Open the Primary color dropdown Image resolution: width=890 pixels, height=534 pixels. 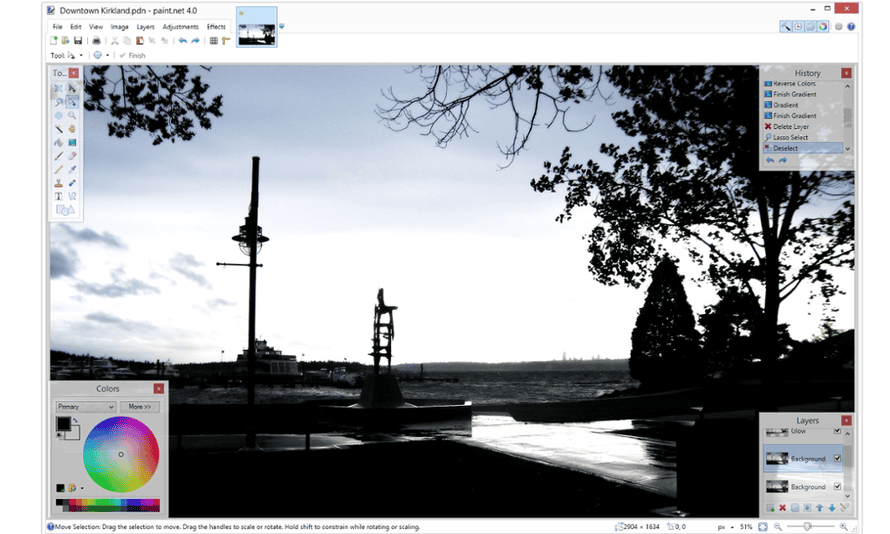[86, 407]
